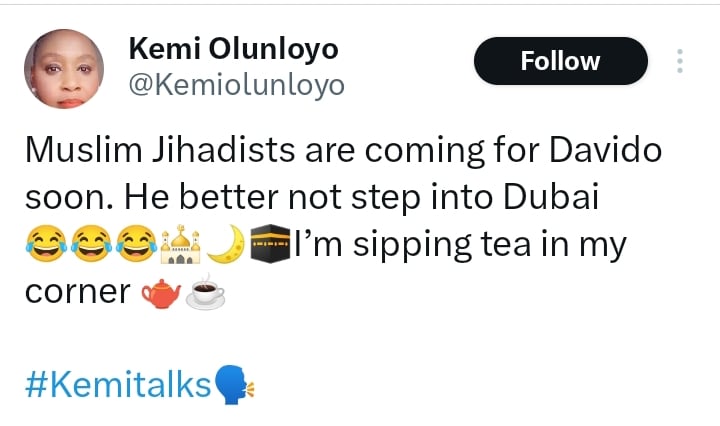720x426 pixels.
Task: Open Kemi Olunloyo's profile picture
Action: tap(63, 68)
